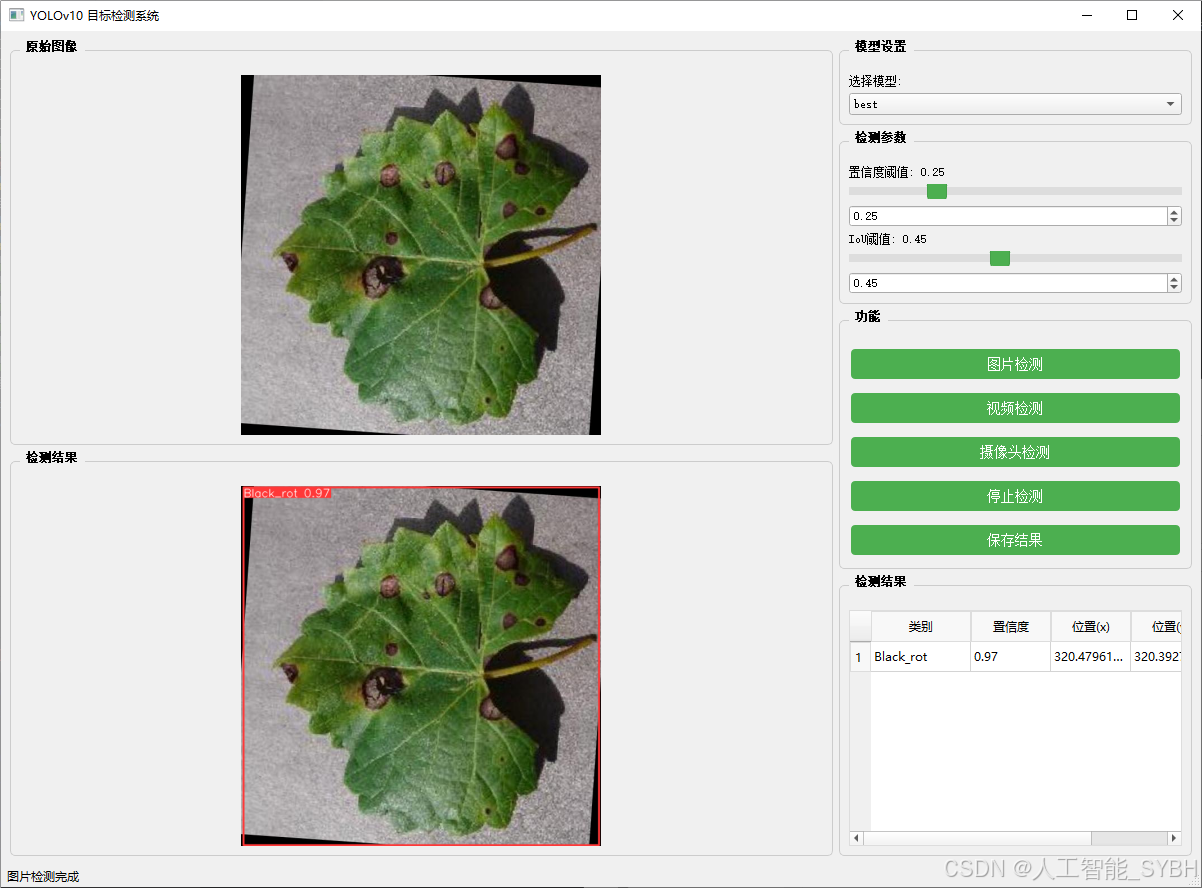
Task: Click the YOLOv10 application icon in title bar
Action: coord(14,15)
